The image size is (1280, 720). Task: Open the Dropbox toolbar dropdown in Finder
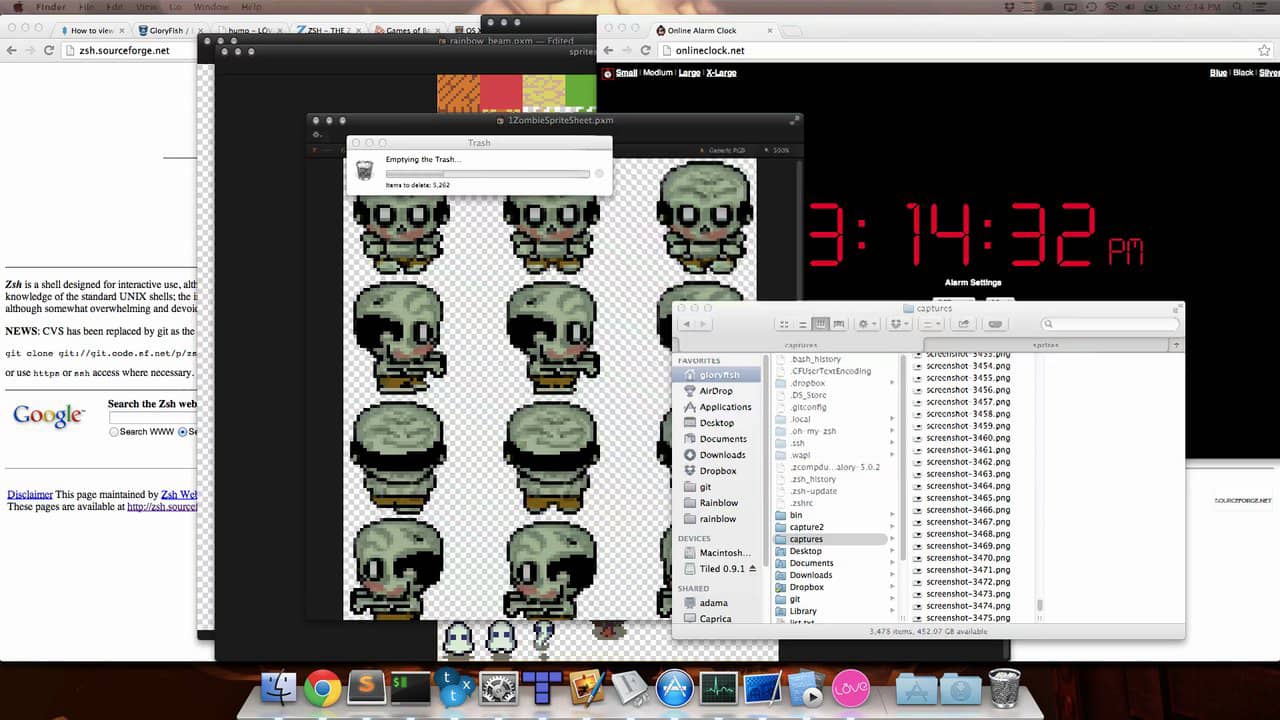tap(899, 324)
